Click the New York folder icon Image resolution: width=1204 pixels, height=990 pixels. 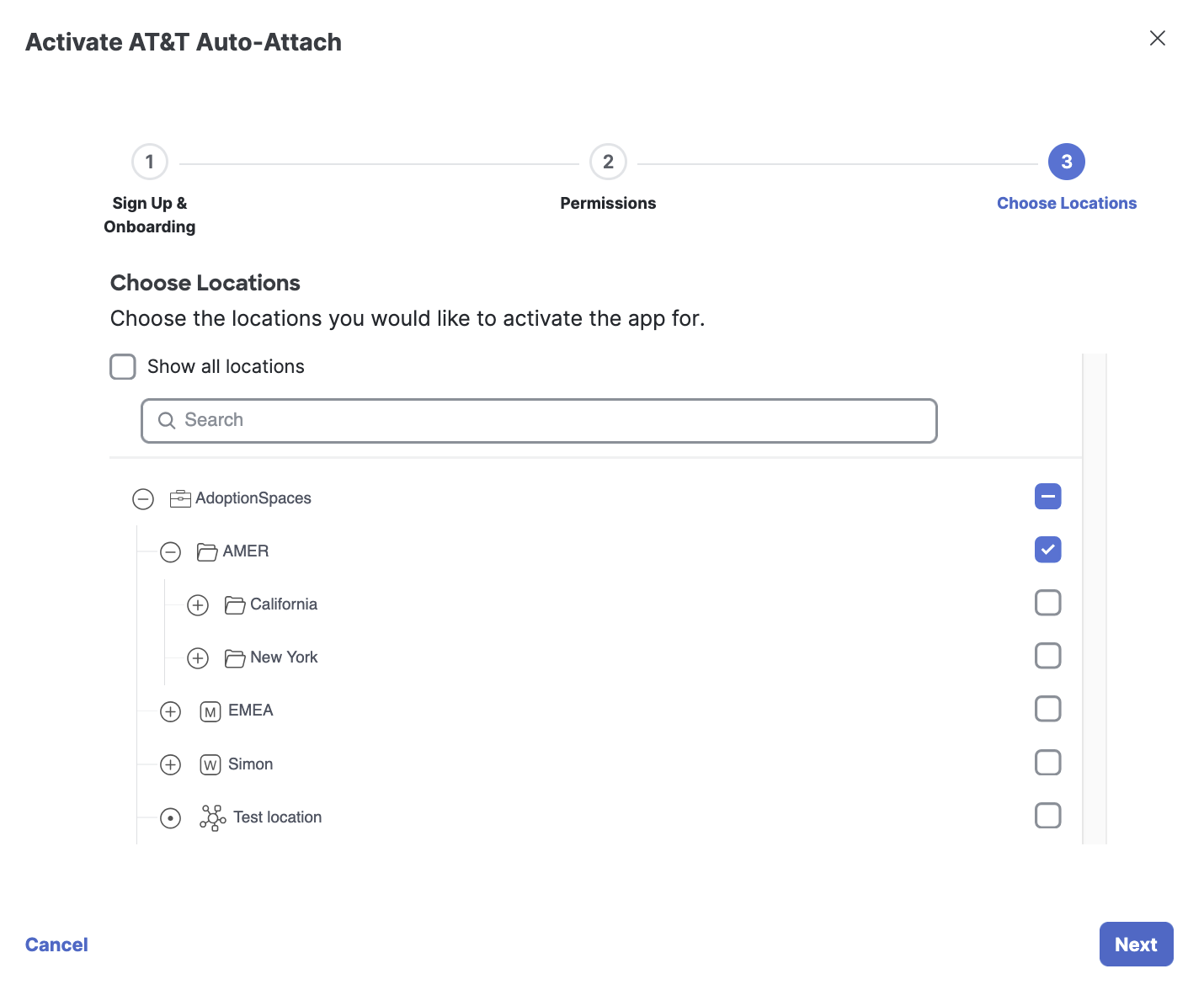tap(235, 657)
